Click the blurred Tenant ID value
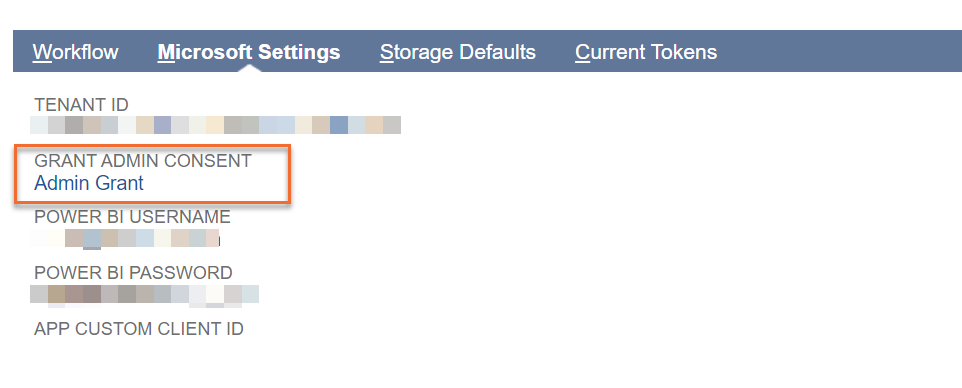 tap(215, 125)
